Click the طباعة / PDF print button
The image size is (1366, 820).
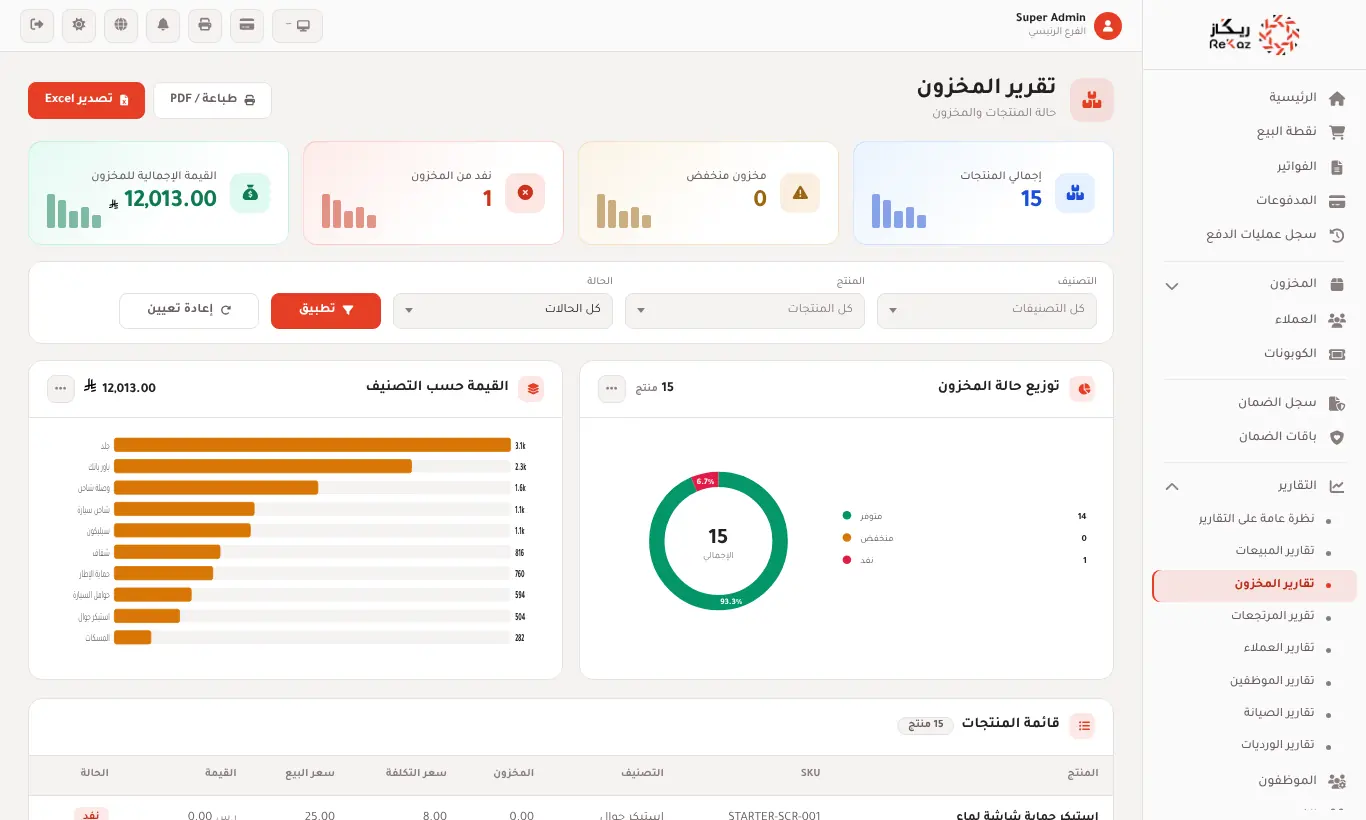tap(213, 100)
